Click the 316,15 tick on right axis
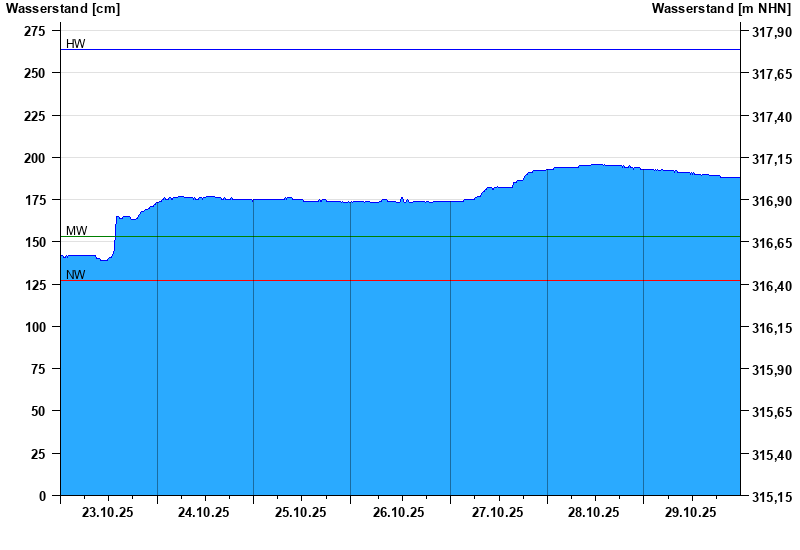 tap(771, 327)
